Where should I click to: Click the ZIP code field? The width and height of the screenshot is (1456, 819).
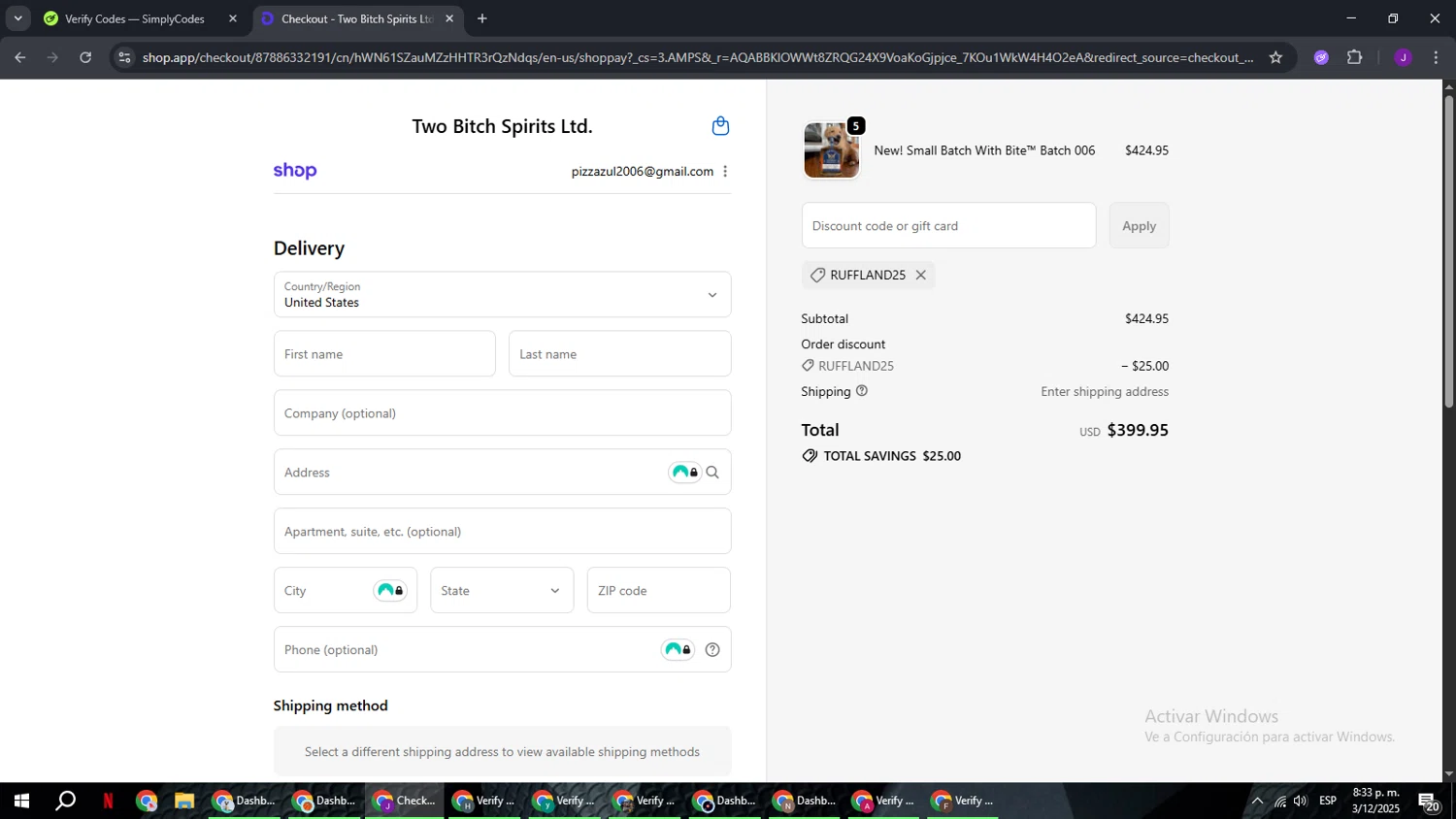coord(659,591)
